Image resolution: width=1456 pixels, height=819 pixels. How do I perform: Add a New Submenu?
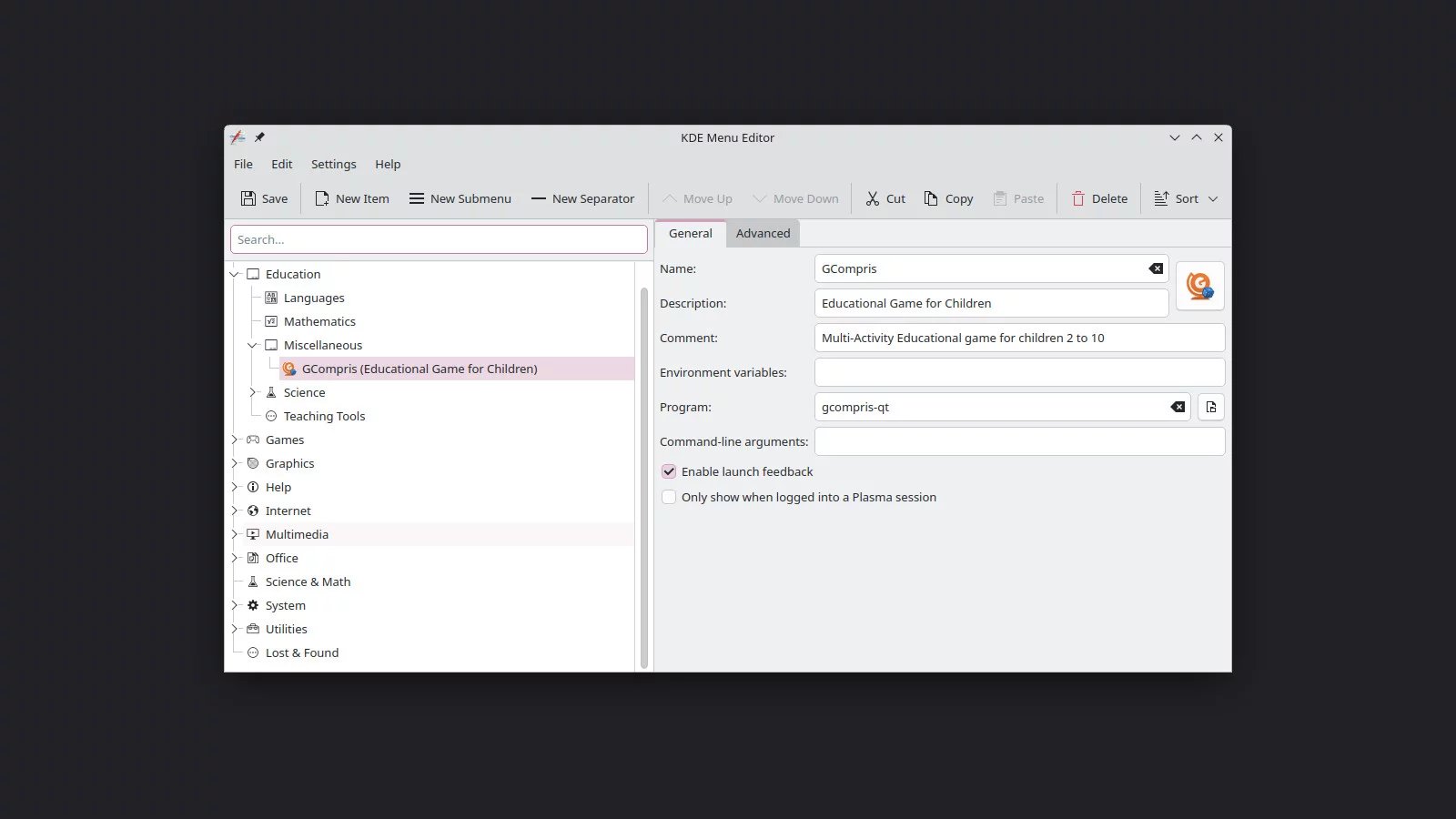pyautogui.click(x=460, y=198)
